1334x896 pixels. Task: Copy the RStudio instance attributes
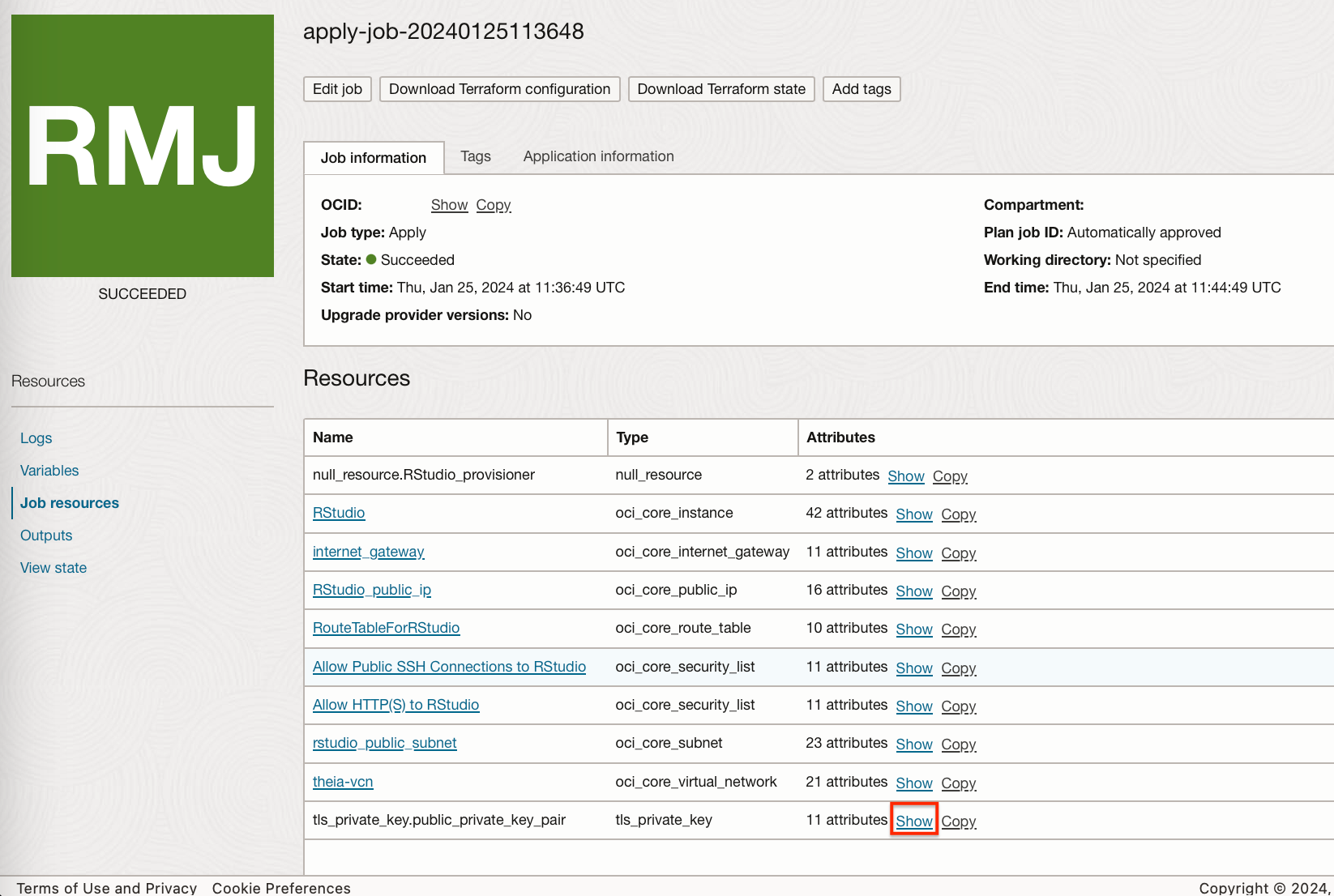click(959, 514)
